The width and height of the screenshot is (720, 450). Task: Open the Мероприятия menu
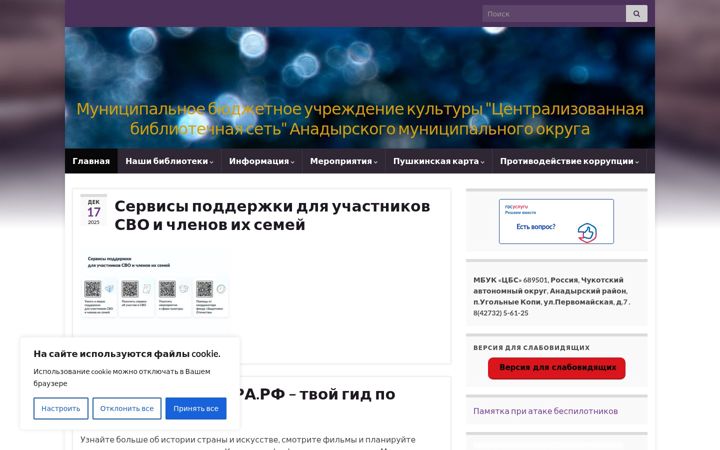(343, 161)
